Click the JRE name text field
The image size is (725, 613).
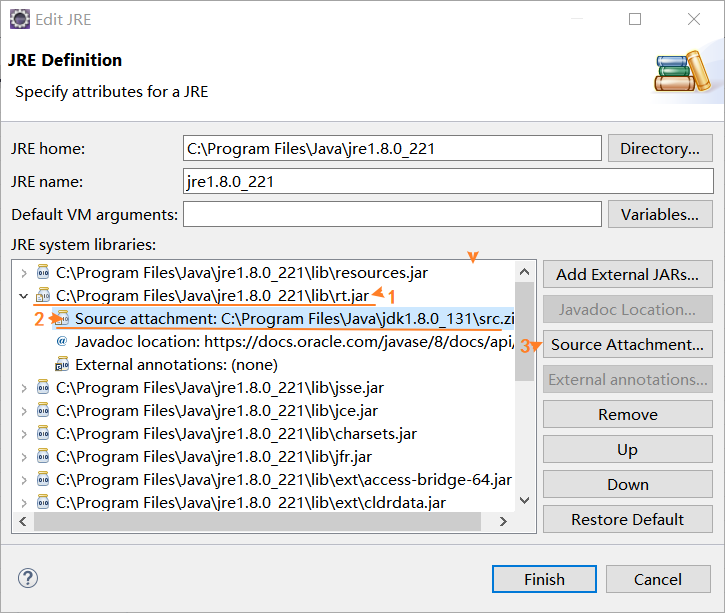click(x=448, y=181)
